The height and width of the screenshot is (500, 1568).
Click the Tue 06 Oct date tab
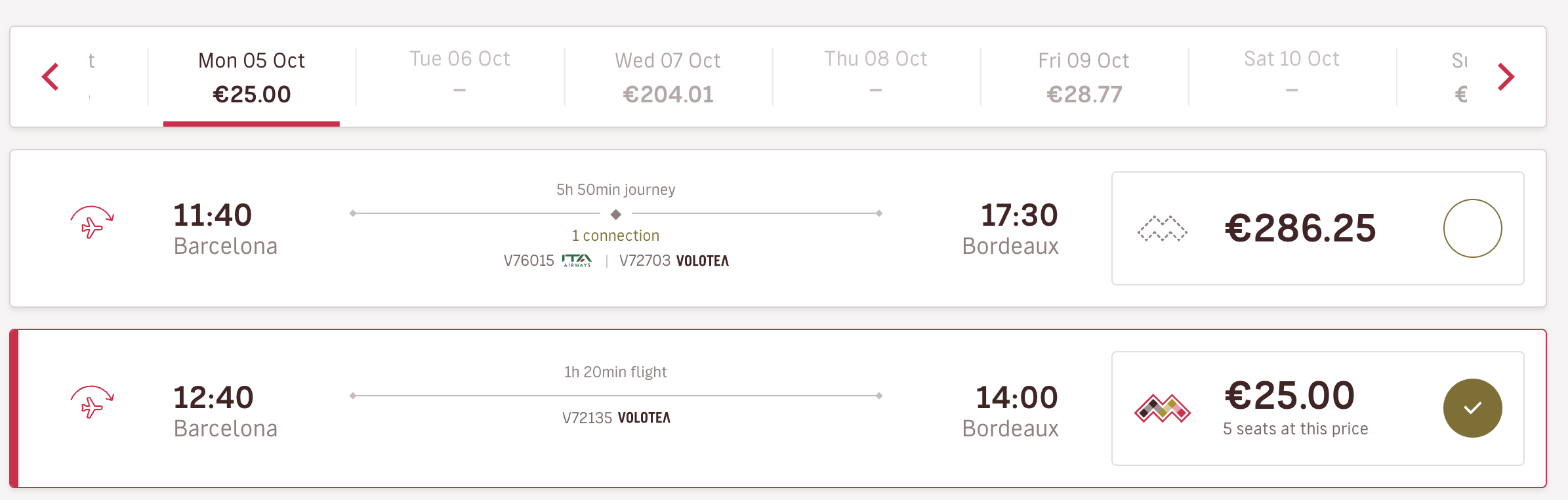coord(460,77)
